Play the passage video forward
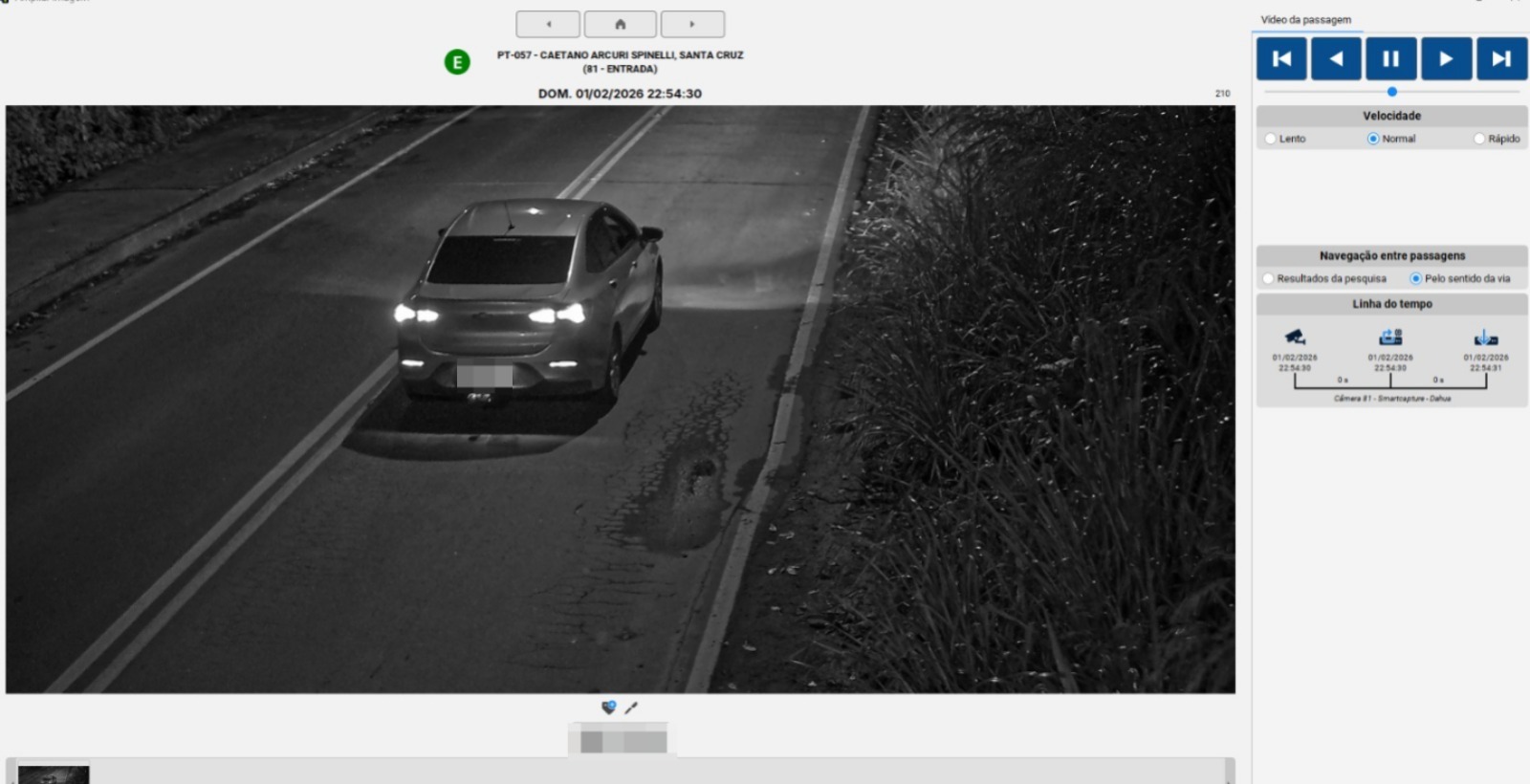 click(x=1446, y=59)
